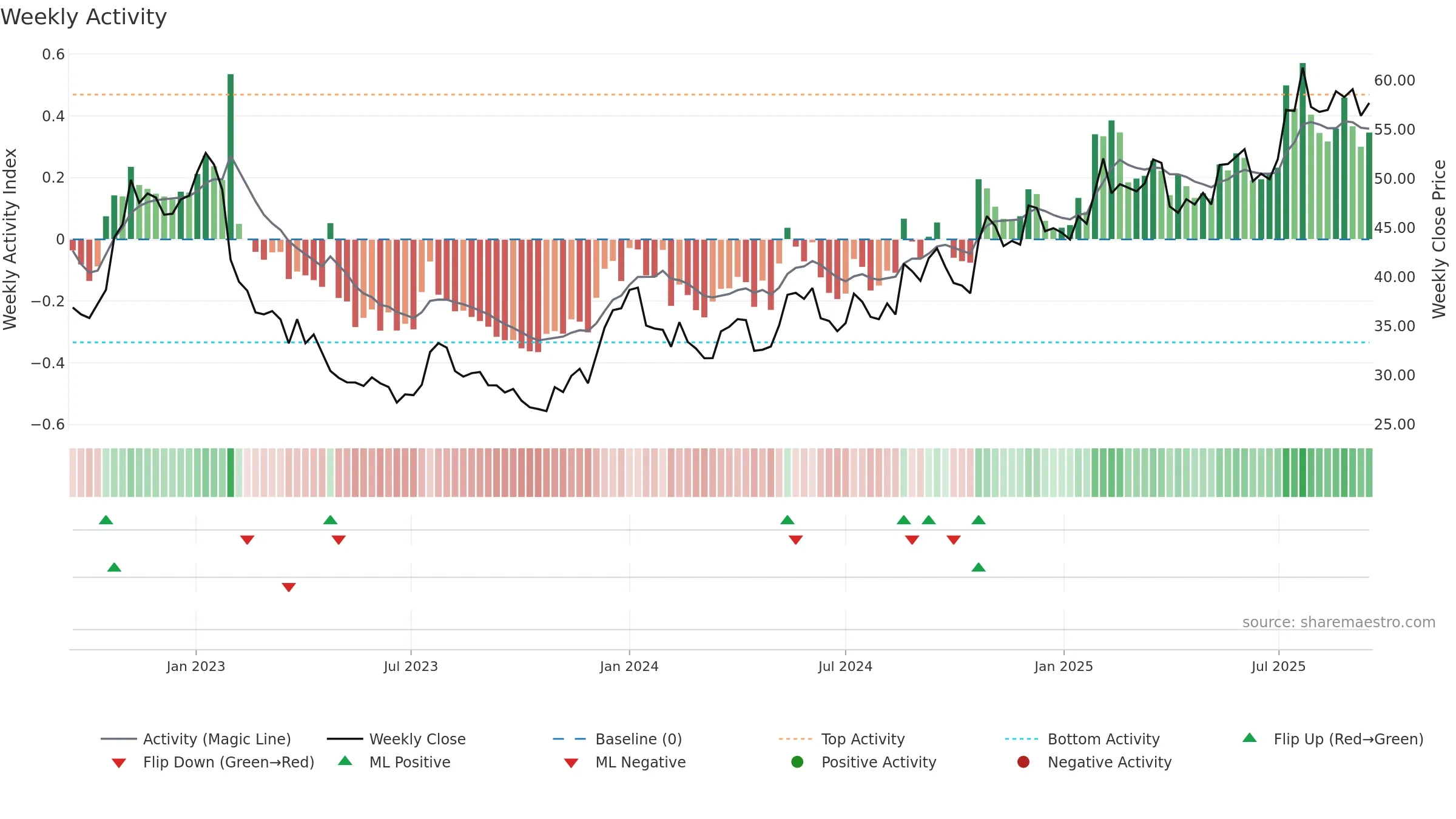Click the −0.6 left axis tick label

tap(48, 424)
